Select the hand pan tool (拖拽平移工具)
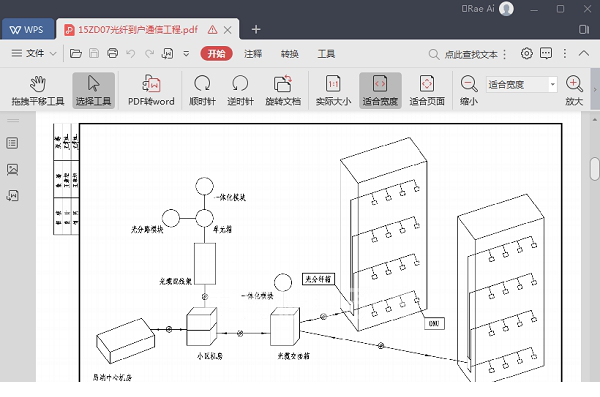Screen dimensions: 600x397 [x=38, y=90]
